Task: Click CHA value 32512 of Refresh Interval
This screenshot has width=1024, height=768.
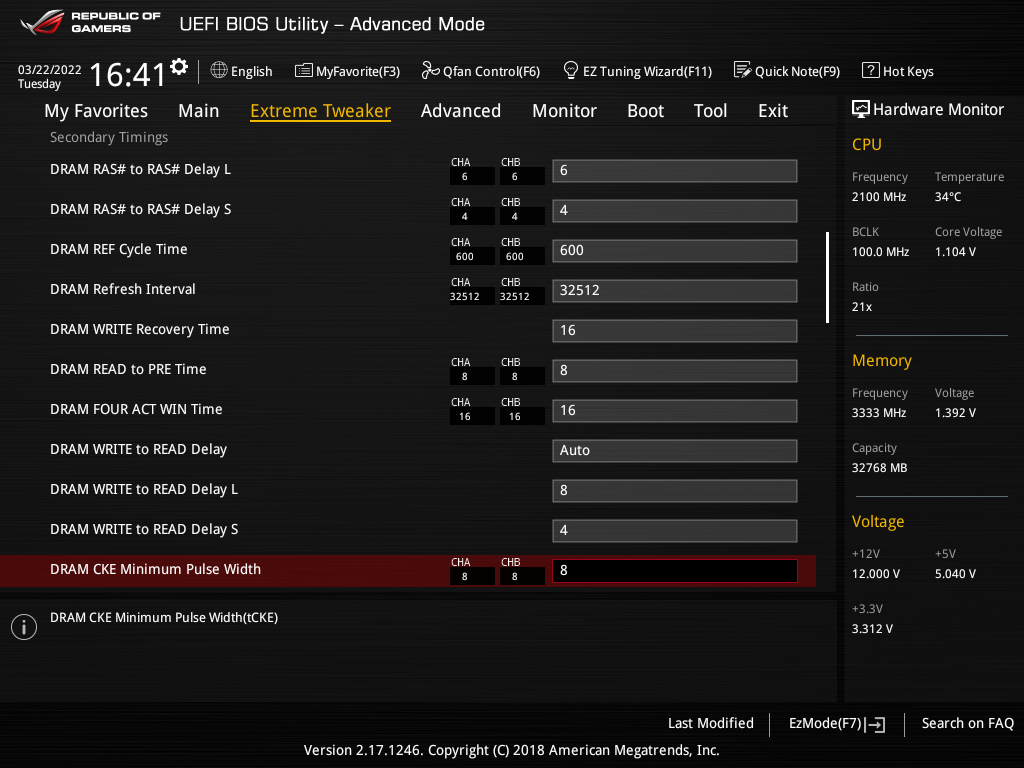Action: [465, 296]
